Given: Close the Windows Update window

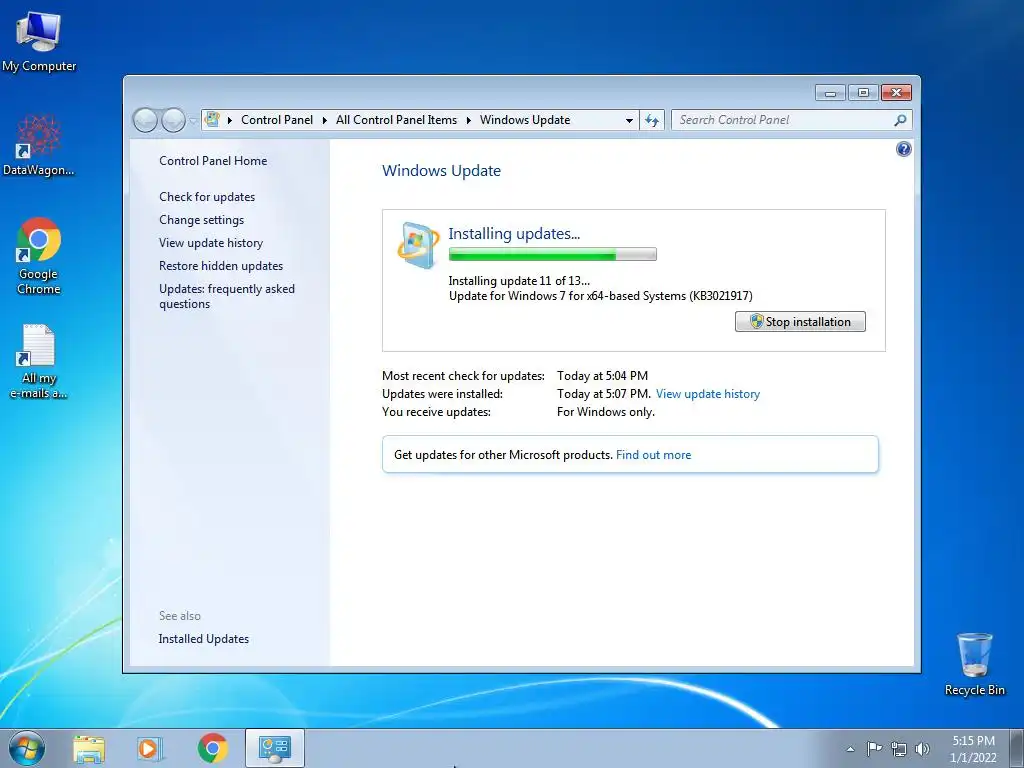Looking at the screenshot, I should click(x=896, y=93).
